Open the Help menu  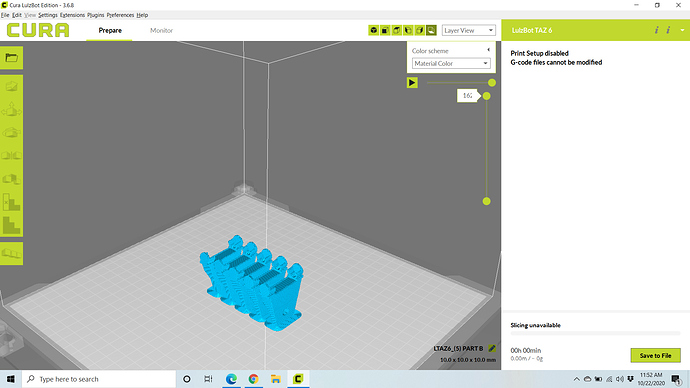(x=142, y=15)
